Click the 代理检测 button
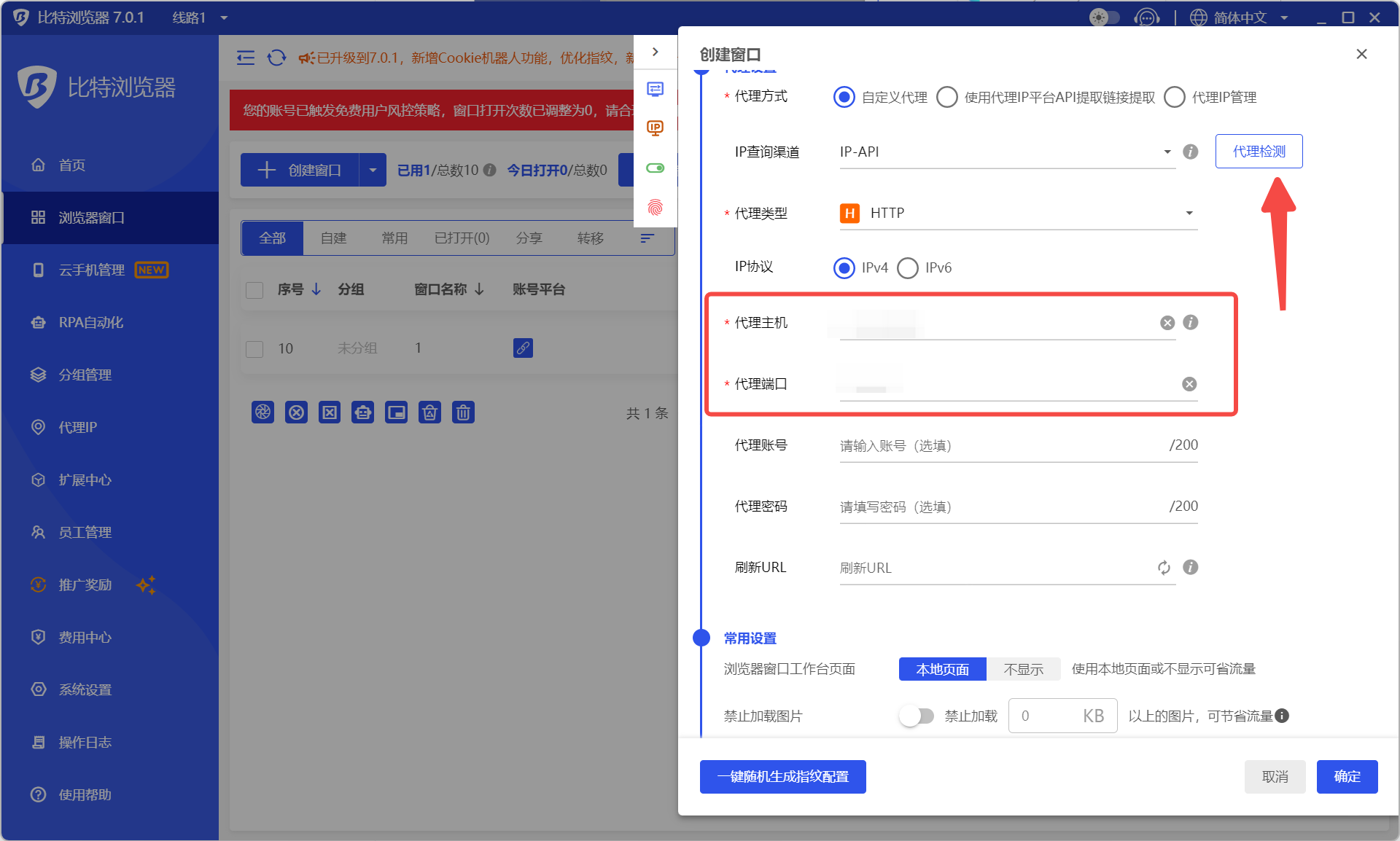 1259,152
